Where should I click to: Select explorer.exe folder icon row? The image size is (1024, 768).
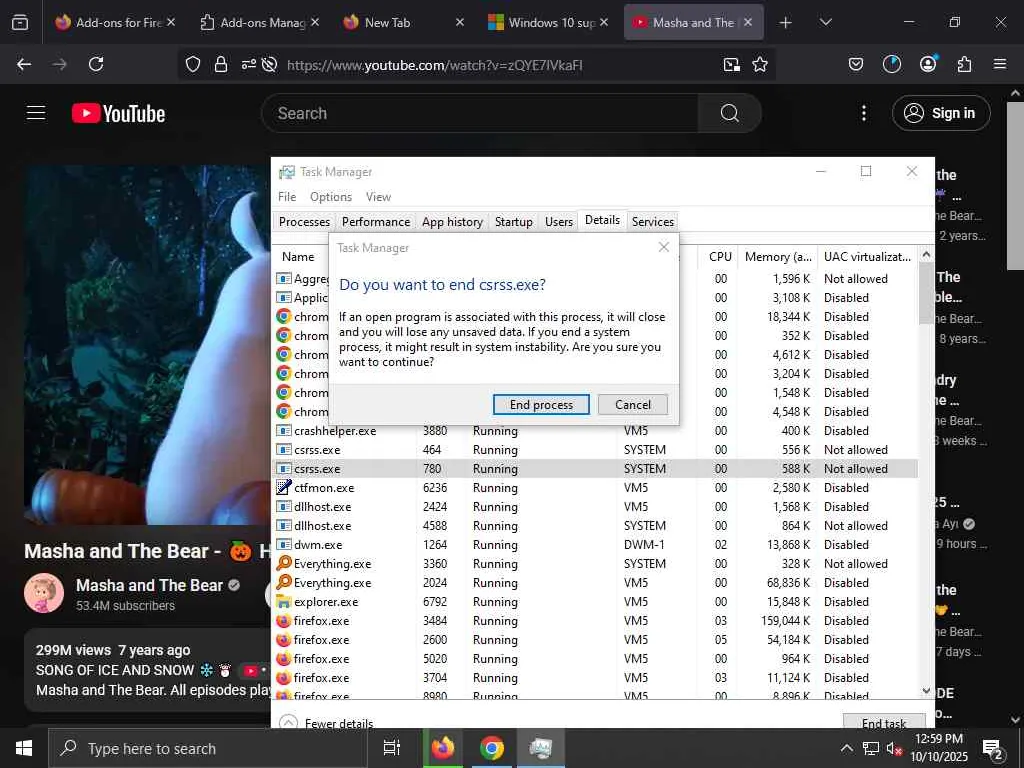click(595, 601)
